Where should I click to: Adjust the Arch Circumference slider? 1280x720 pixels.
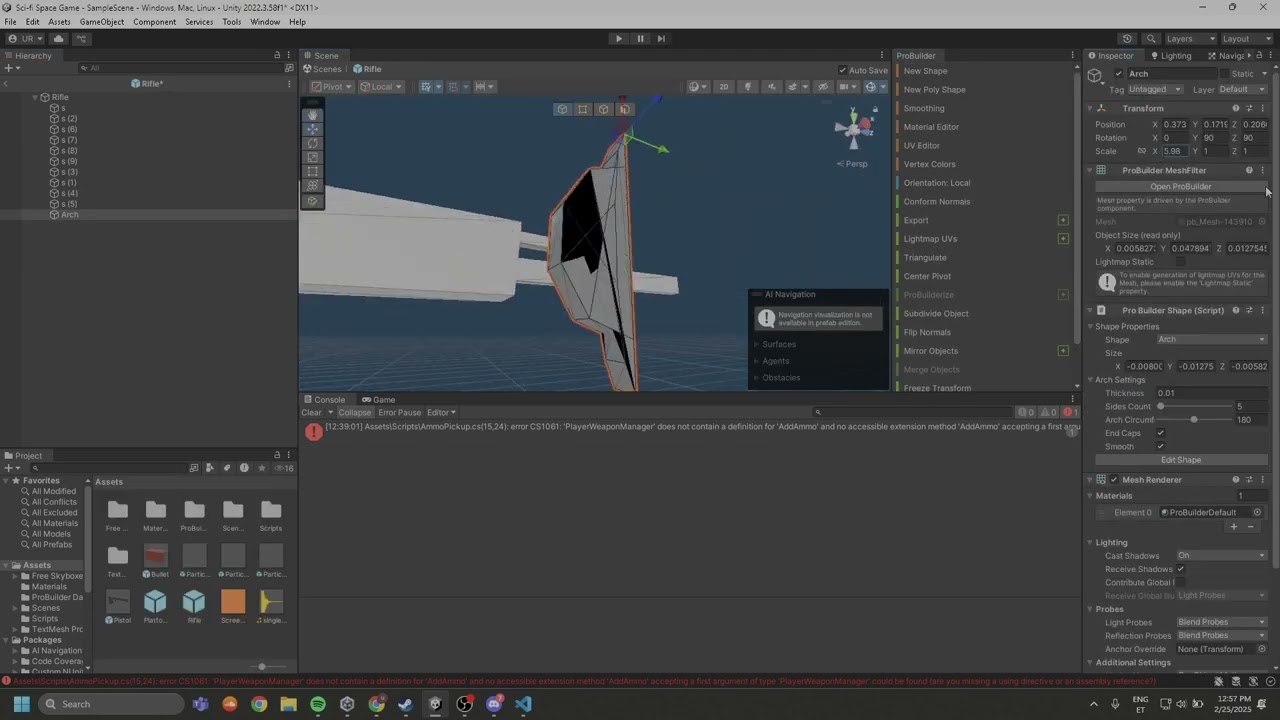tap(1195, 420)
